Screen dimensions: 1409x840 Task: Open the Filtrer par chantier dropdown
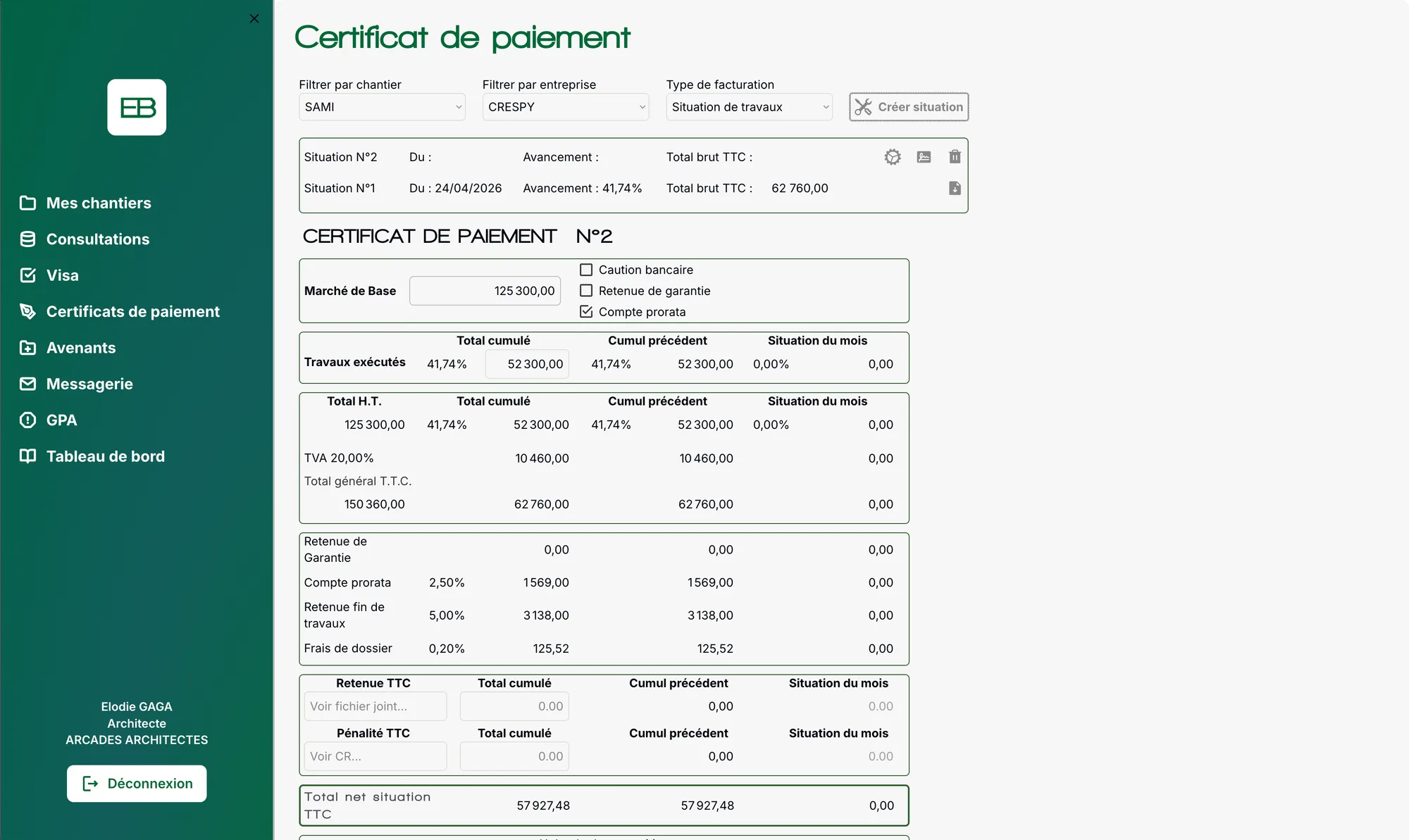pos(382,107)
